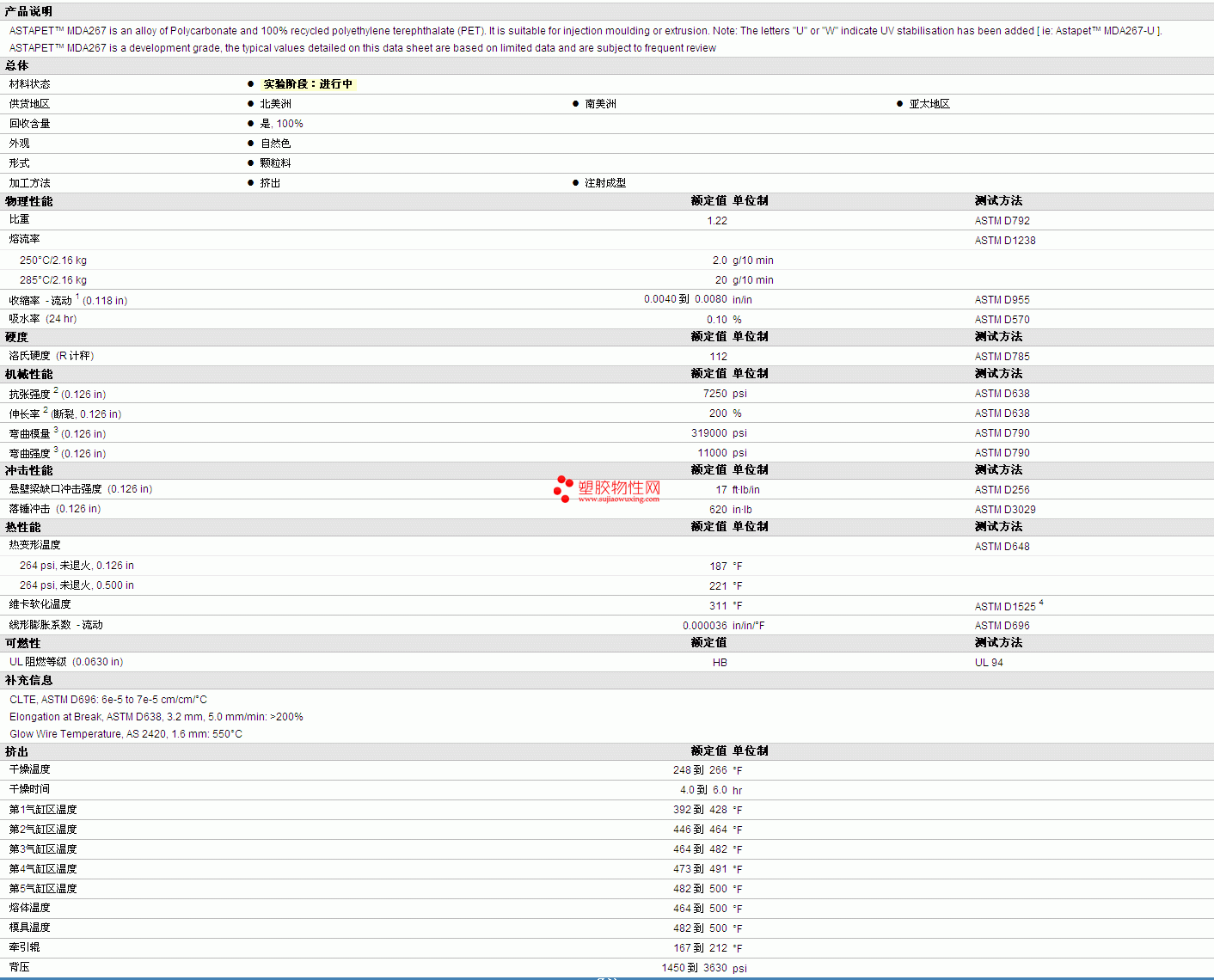Select the 北美洲 region entry
The width and height of the screenshot is (1214, 980).
(276, 104)
